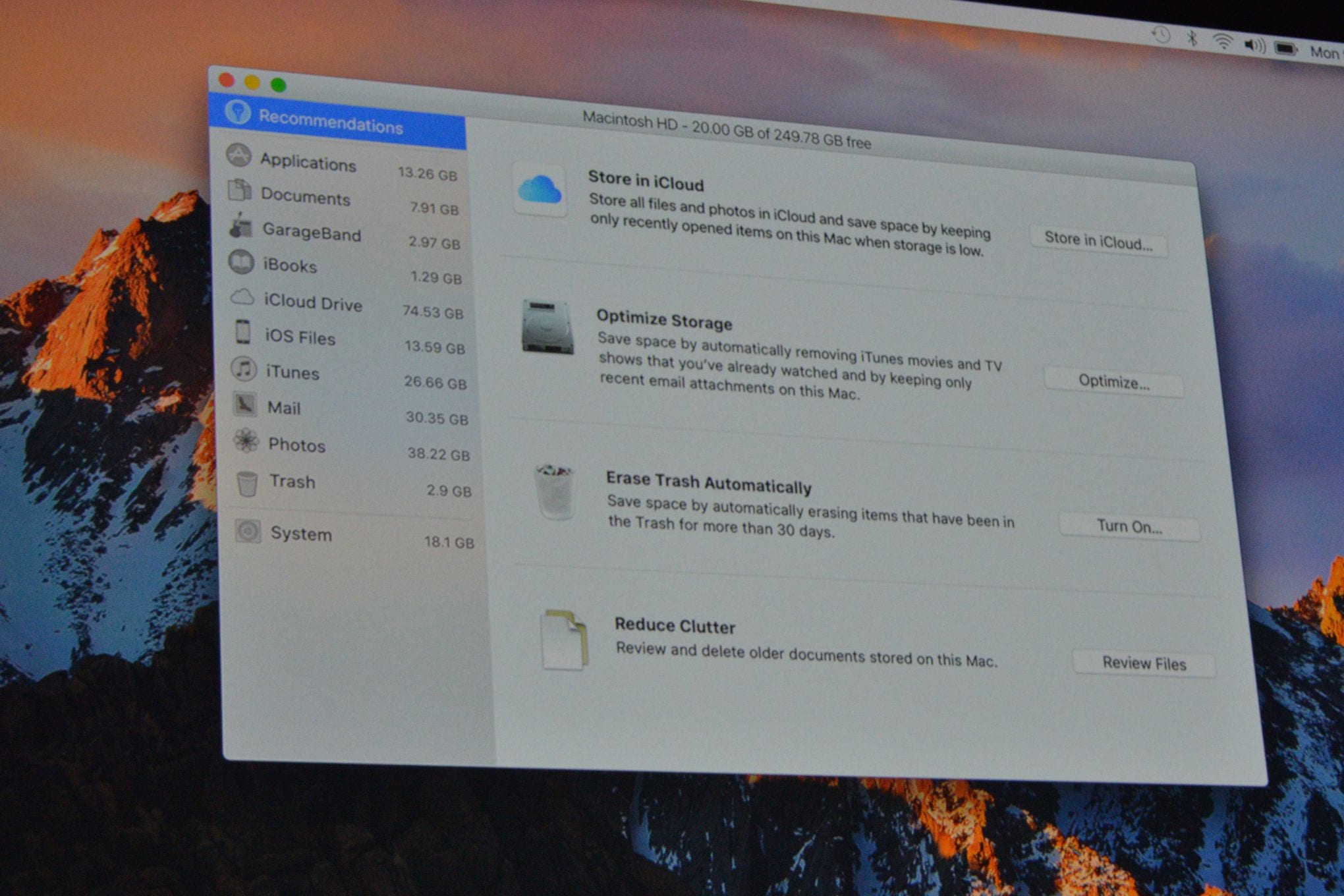1344x896 pixels.
Task: Open Bluetooth menu bar icon
Action: pyautogui.click(x=1192, y=39)
